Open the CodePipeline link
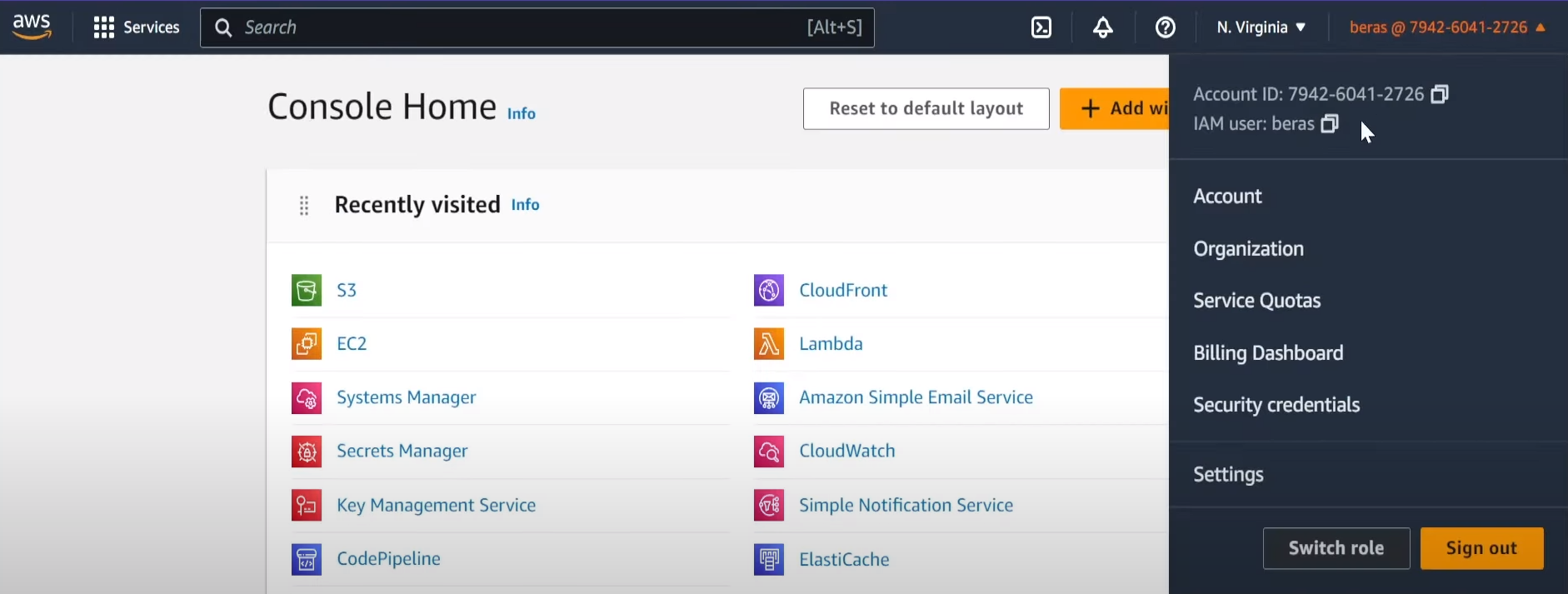The width and height of the screenshot is (1568, 594). [389, 559]
